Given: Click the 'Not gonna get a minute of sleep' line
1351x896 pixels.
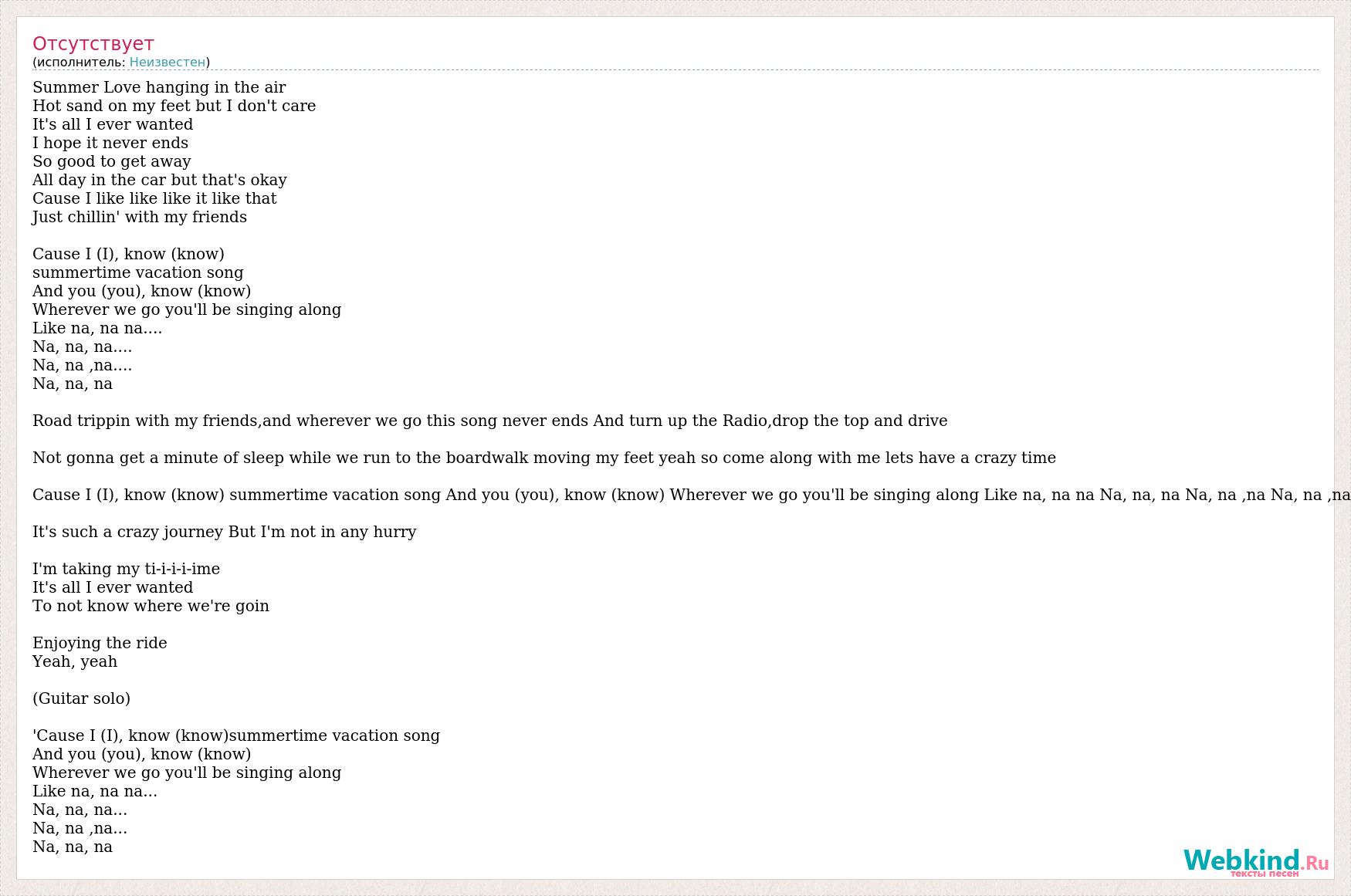Looking at the screenshot, I should click(x=544, y=458).
